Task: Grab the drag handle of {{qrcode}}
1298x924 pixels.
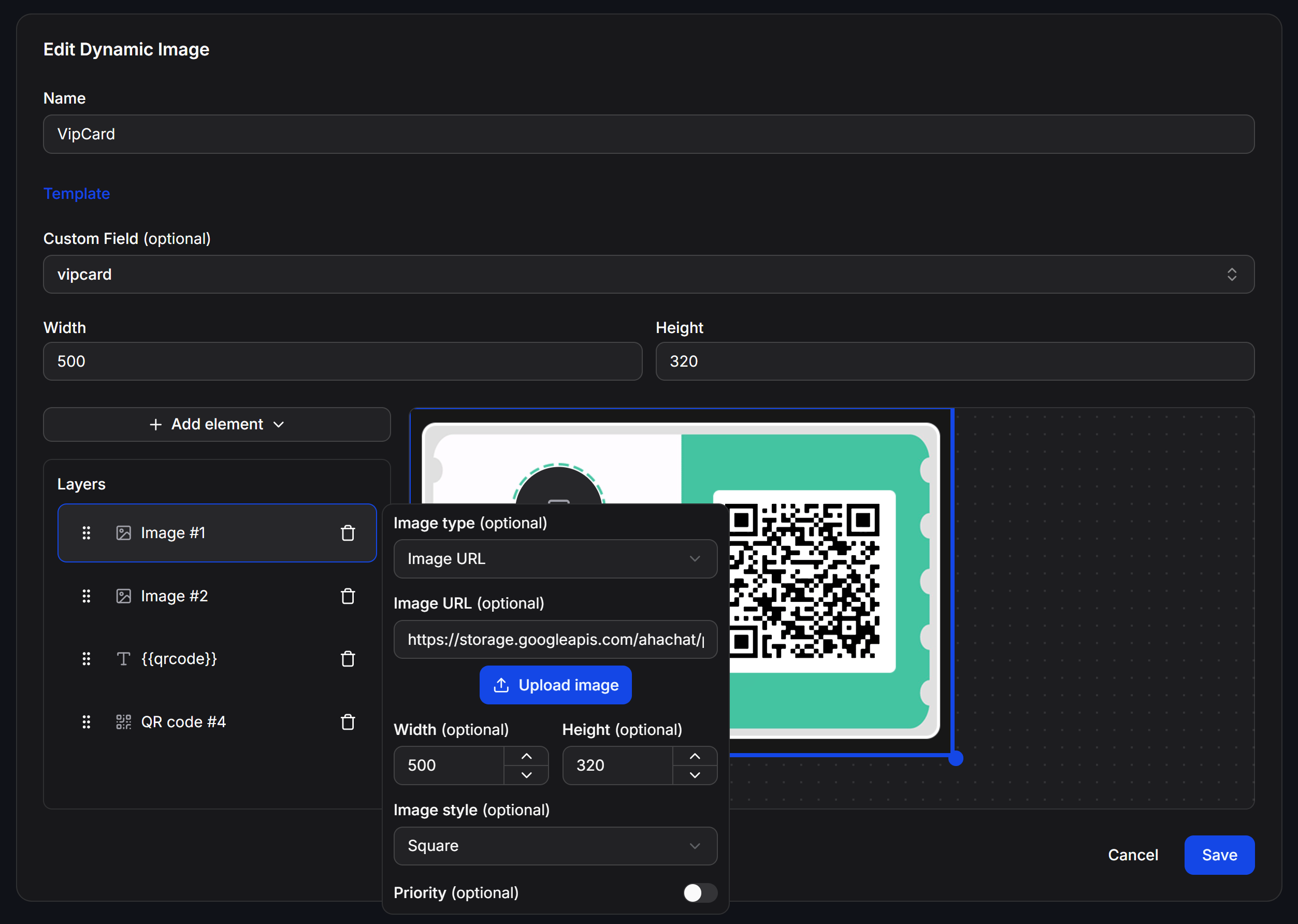Action: point(86,659)
